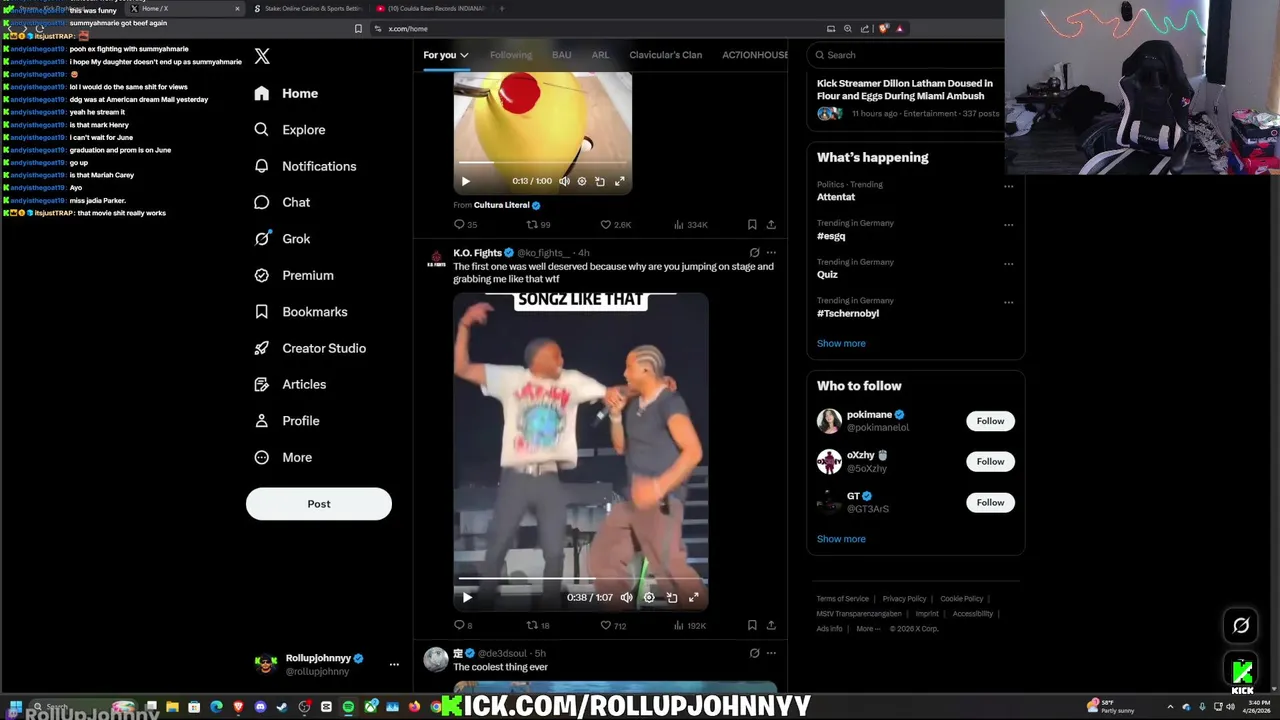Open Creator Studio in the sidebar
This screenshot has height=720, width=1280.
point(310,348)
